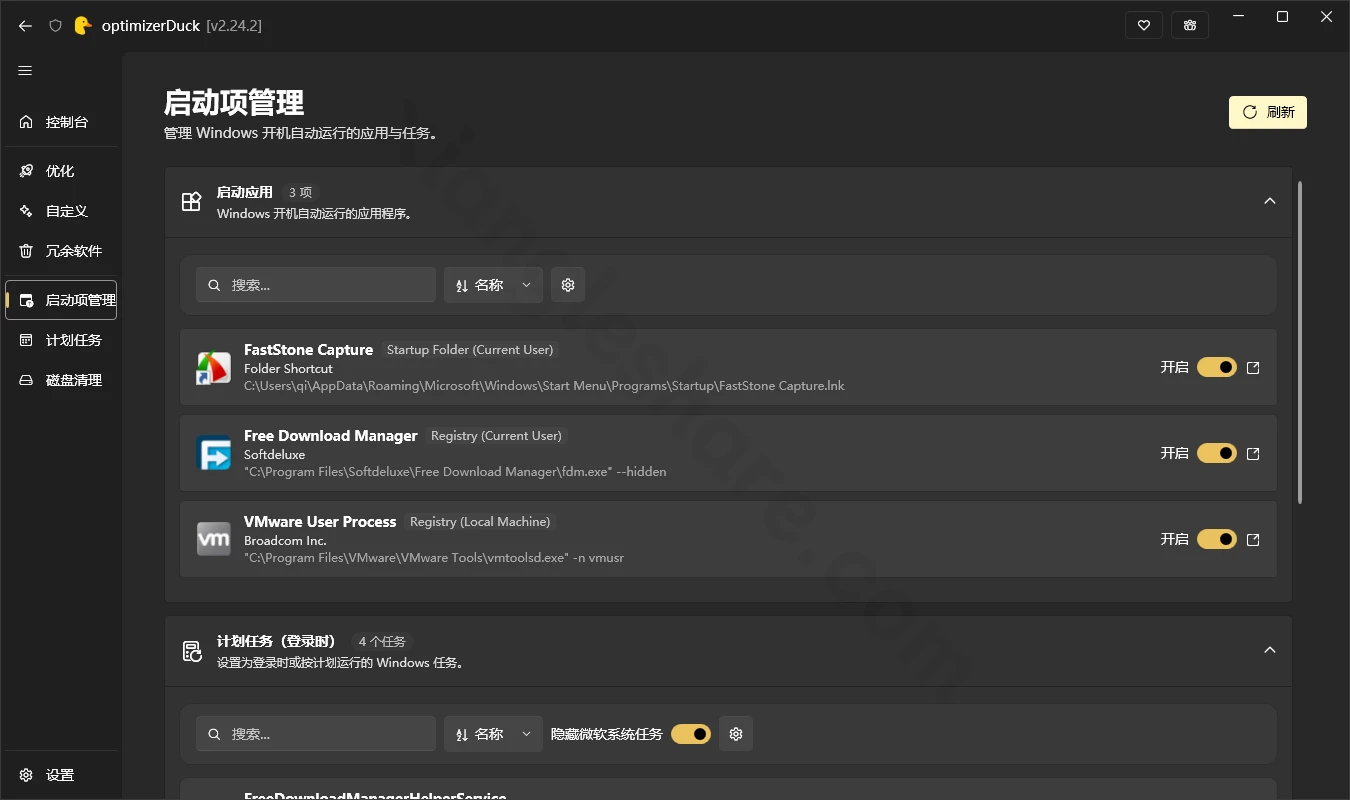Collapse the 计划任务（登录时） section chevron
Viewport: 1350px width, 800px height.
coord(1270,650)
